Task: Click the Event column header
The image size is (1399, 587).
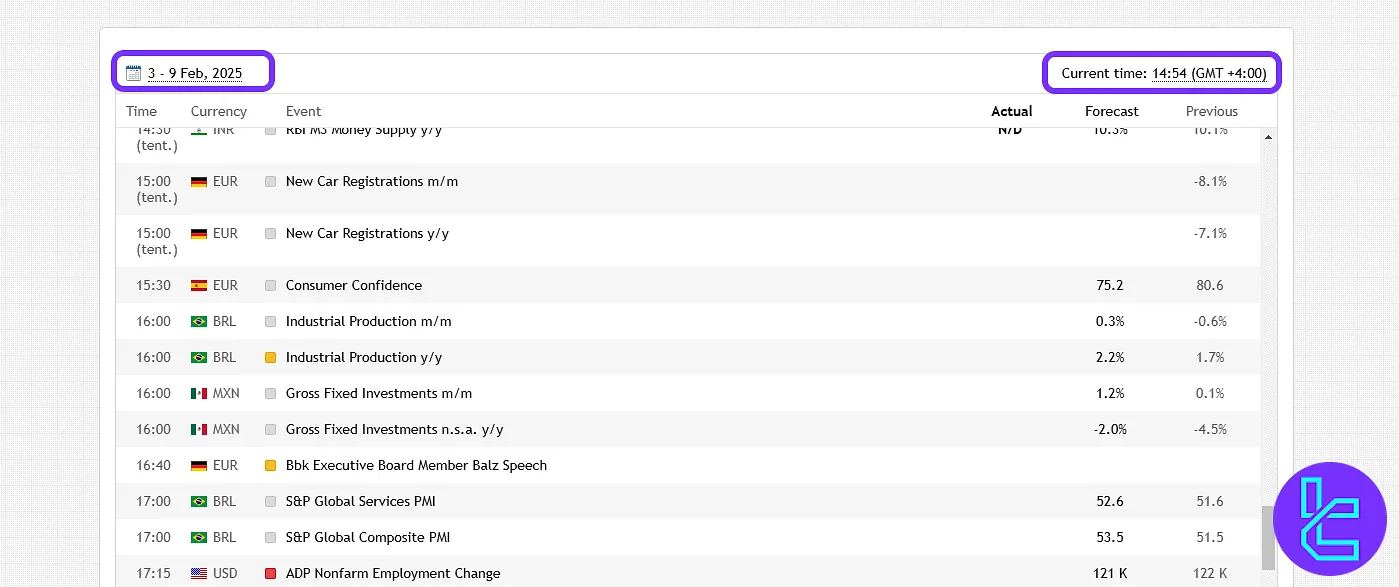Action: [304, 111]
